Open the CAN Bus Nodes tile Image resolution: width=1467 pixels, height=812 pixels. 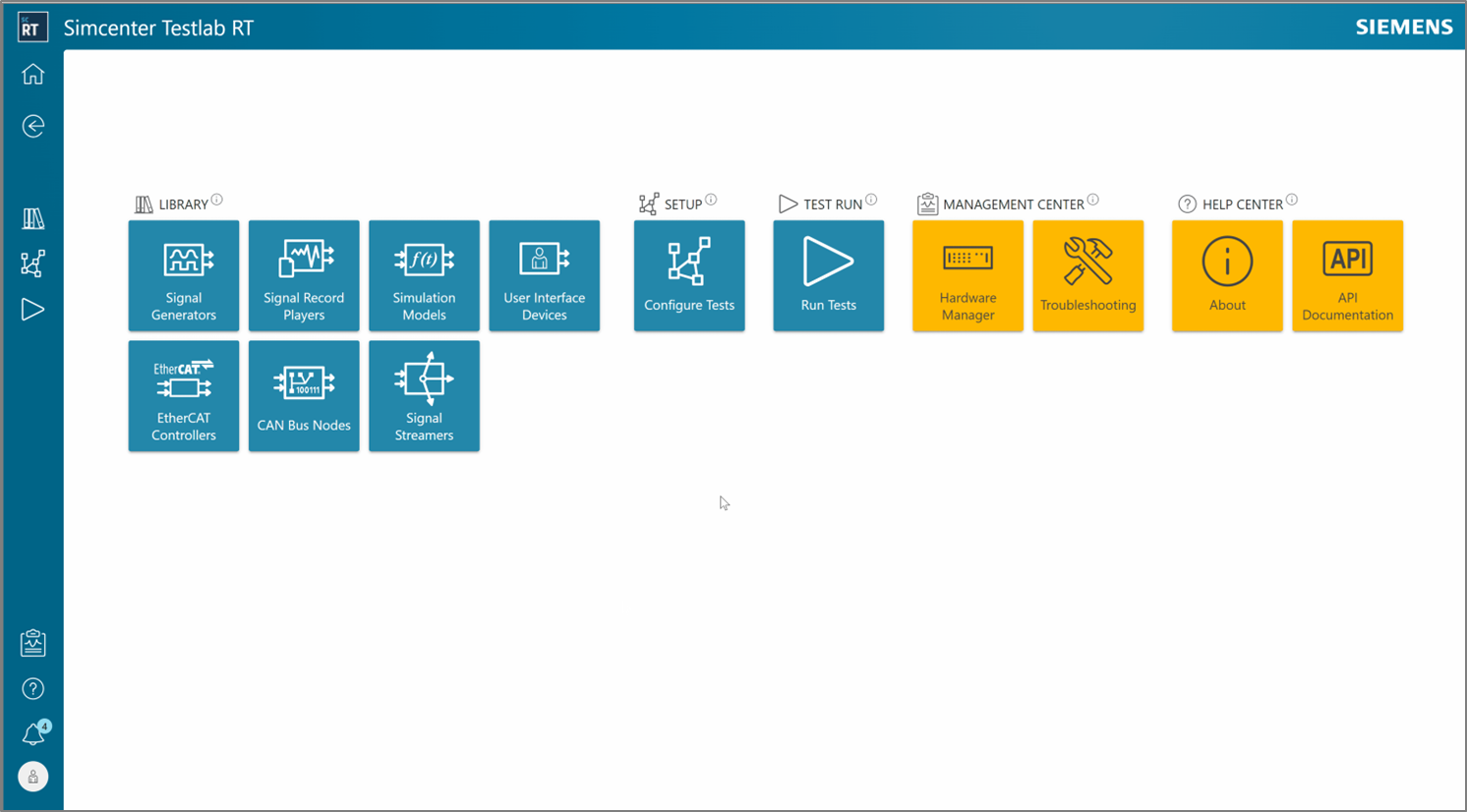point(304,396)
